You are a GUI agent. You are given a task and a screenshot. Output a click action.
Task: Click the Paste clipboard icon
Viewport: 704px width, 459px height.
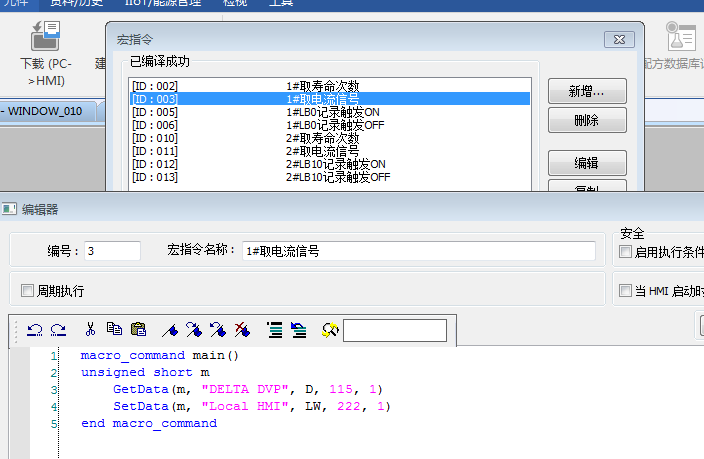point(138,328)
